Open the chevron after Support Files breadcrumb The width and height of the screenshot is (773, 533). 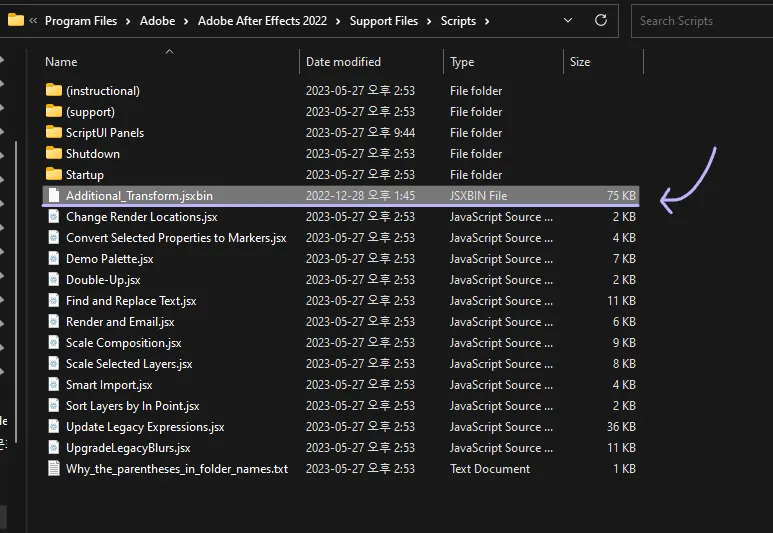[x=429, y=21]
